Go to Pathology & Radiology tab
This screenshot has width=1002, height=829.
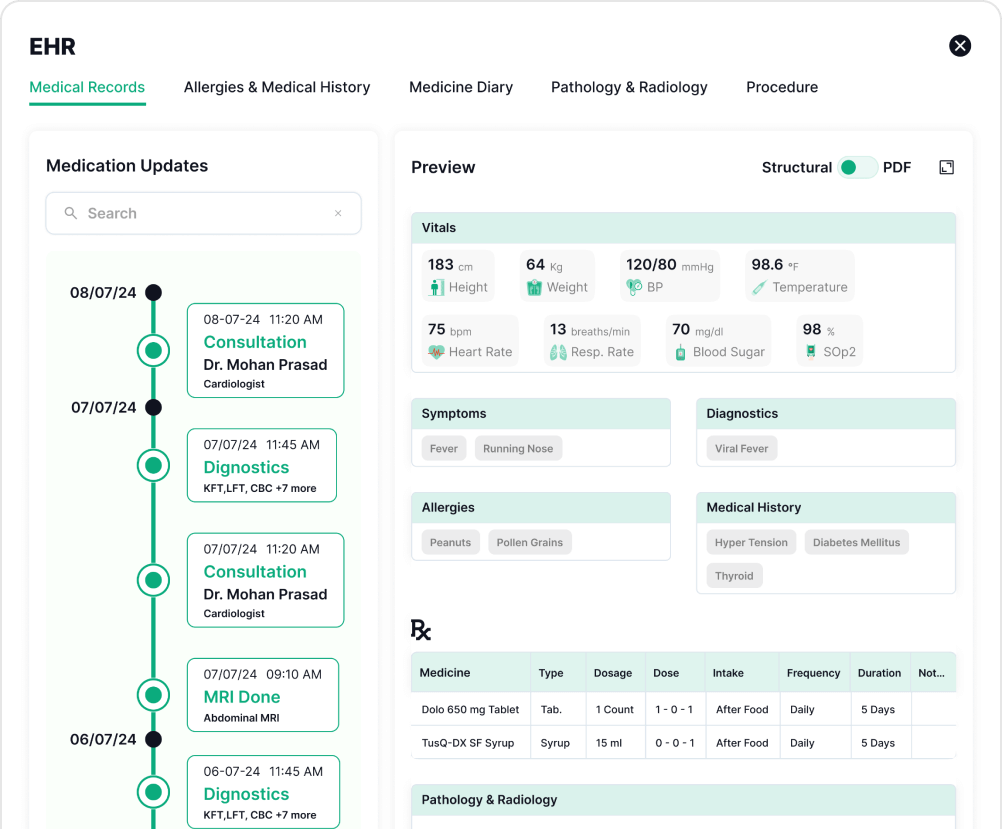click(x=629, y=87)
